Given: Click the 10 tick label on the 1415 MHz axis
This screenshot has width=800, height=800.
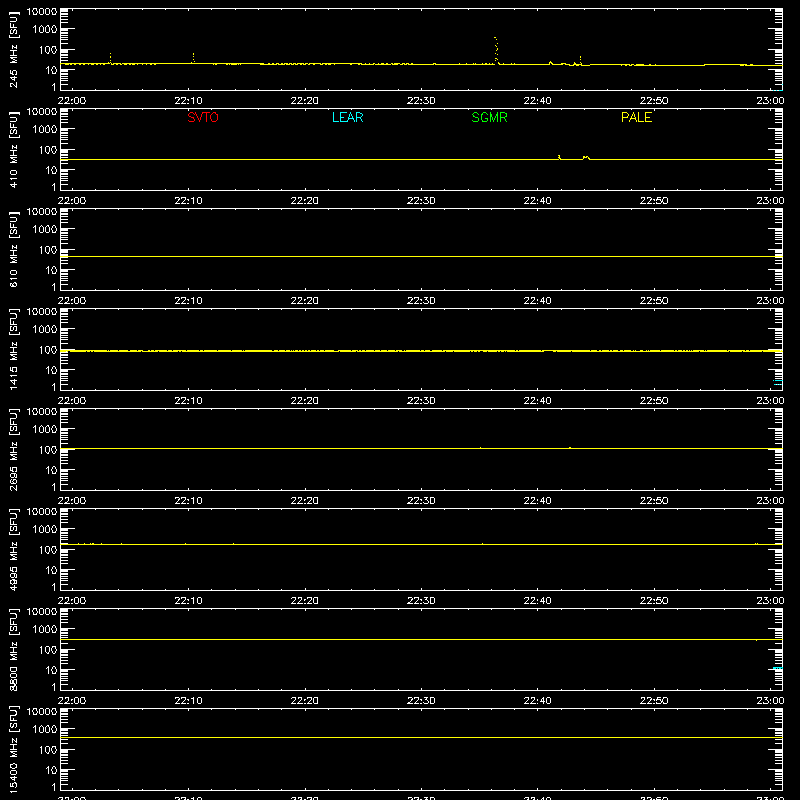Looking at the screenshot, I should (51, 370).
